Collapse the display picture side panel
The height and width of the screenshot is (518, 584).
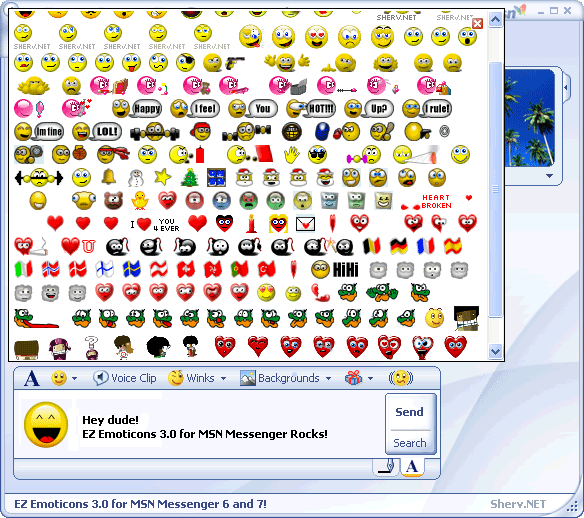[x=566, y=88]
